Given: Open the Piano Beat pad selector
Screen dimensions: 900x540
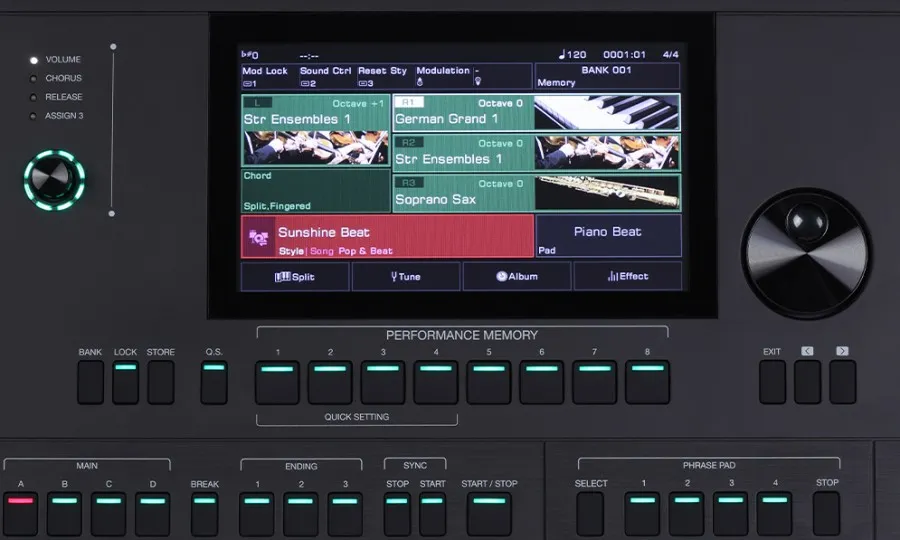Looking at the screenshot, I should pos(608,236).
